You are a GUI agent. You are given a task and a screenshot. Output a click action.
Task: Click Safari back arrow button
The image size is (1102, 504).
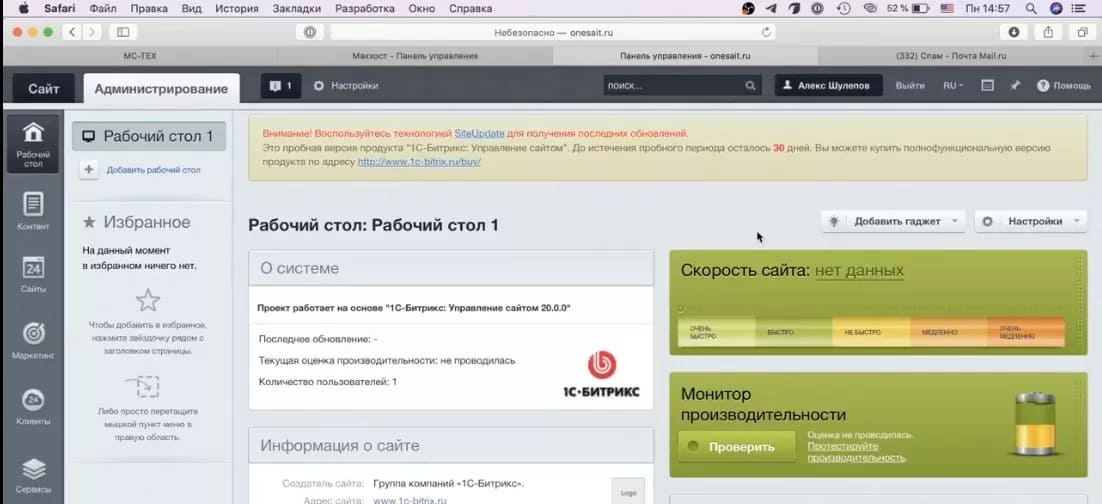tap(72, 32)
